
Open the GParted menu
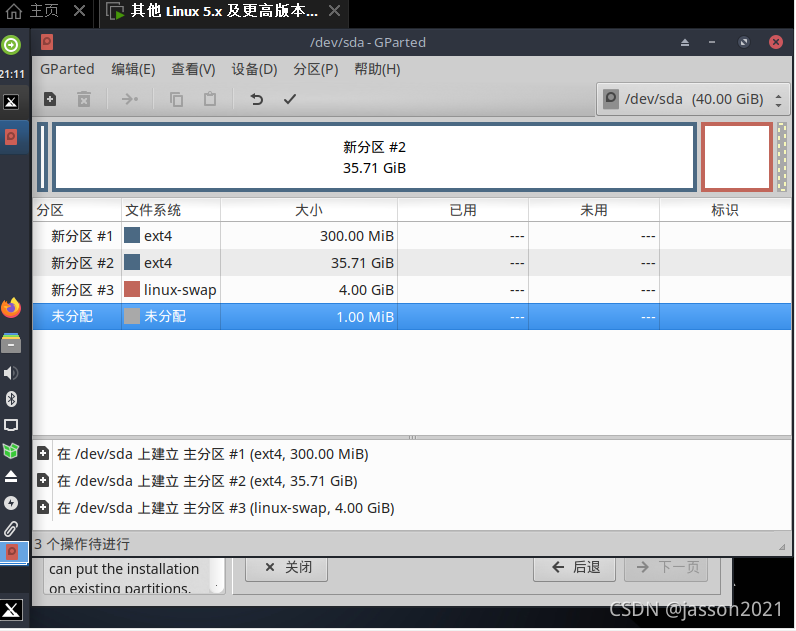pyautogui.click(x=67, y=69)
